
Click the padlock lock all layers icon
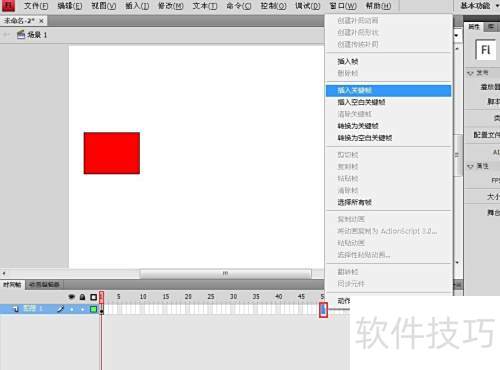coord(82,297)
